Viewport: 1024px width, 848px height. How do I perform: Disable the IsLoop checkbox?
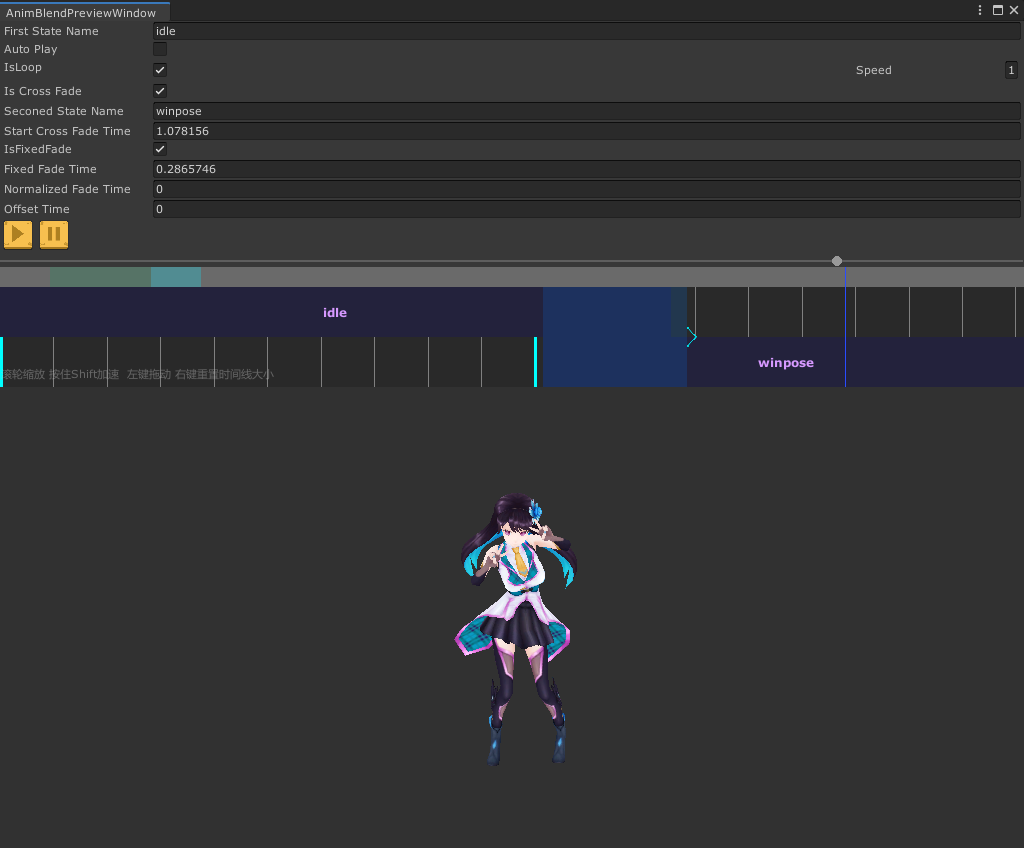159,69
